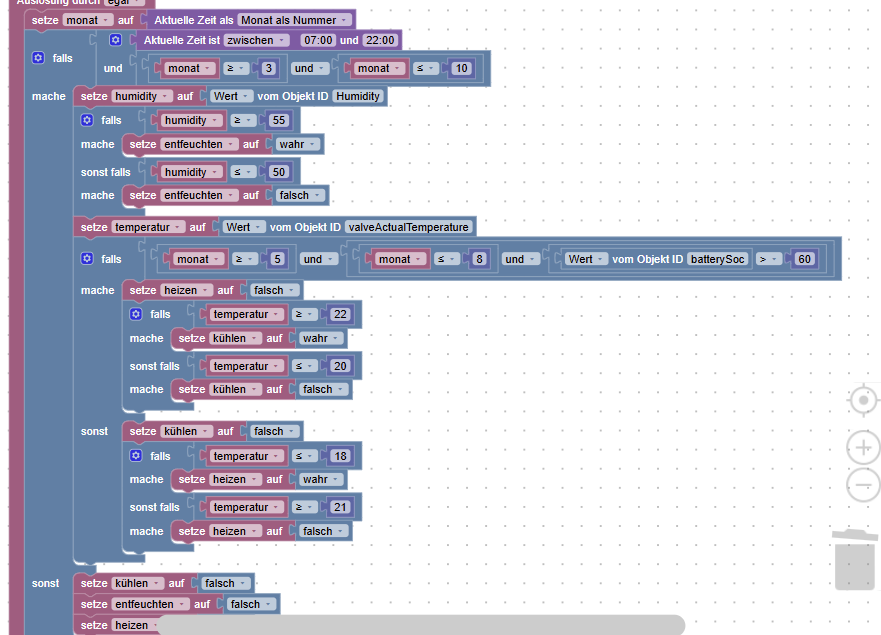The width and height of the screenshot is (881, 635).
Task: Open the trash can
Action: pos(855,559)
